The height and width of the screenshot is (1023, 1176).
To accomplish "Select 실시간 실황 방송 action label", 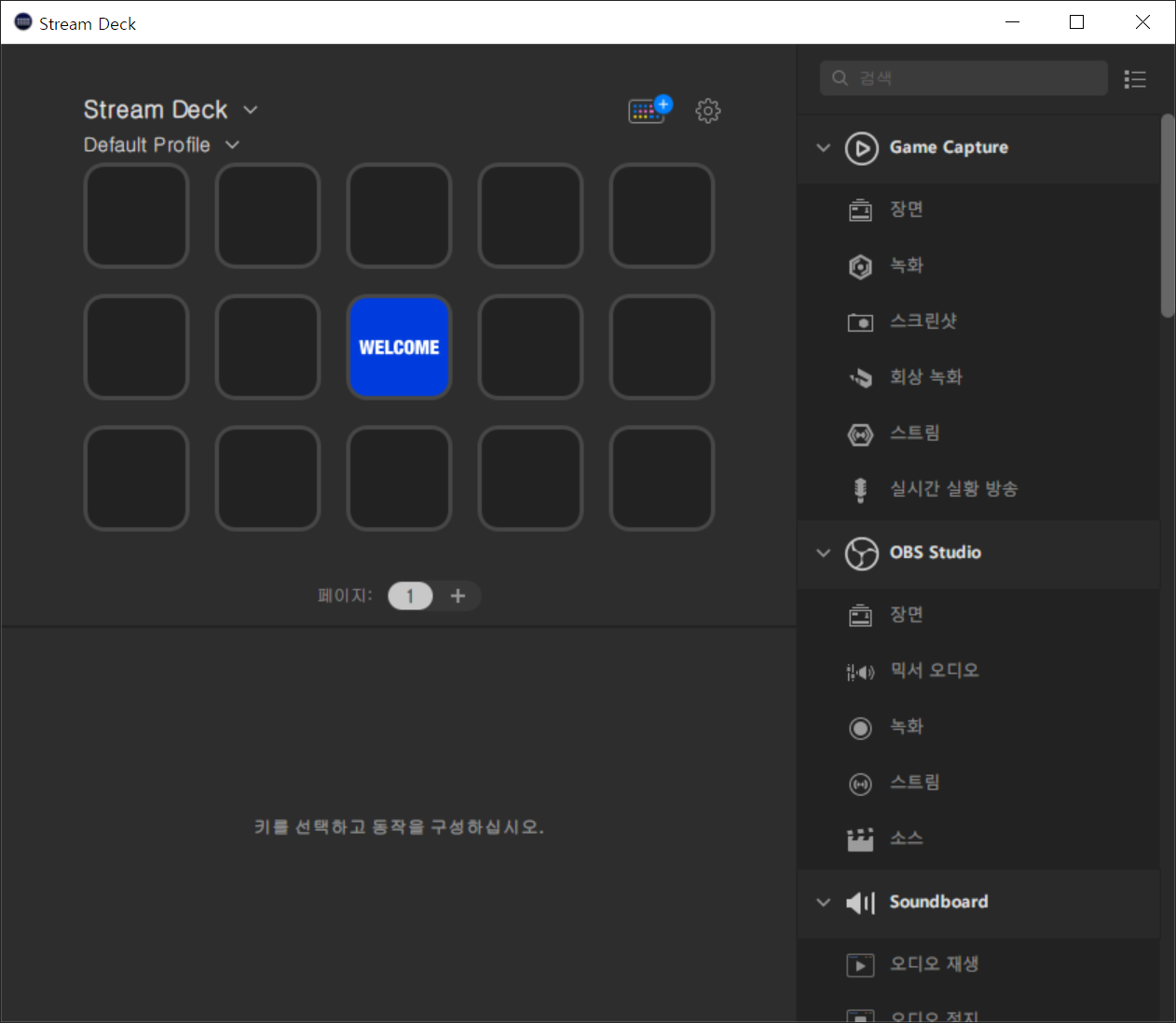I will tap(954, 489).
